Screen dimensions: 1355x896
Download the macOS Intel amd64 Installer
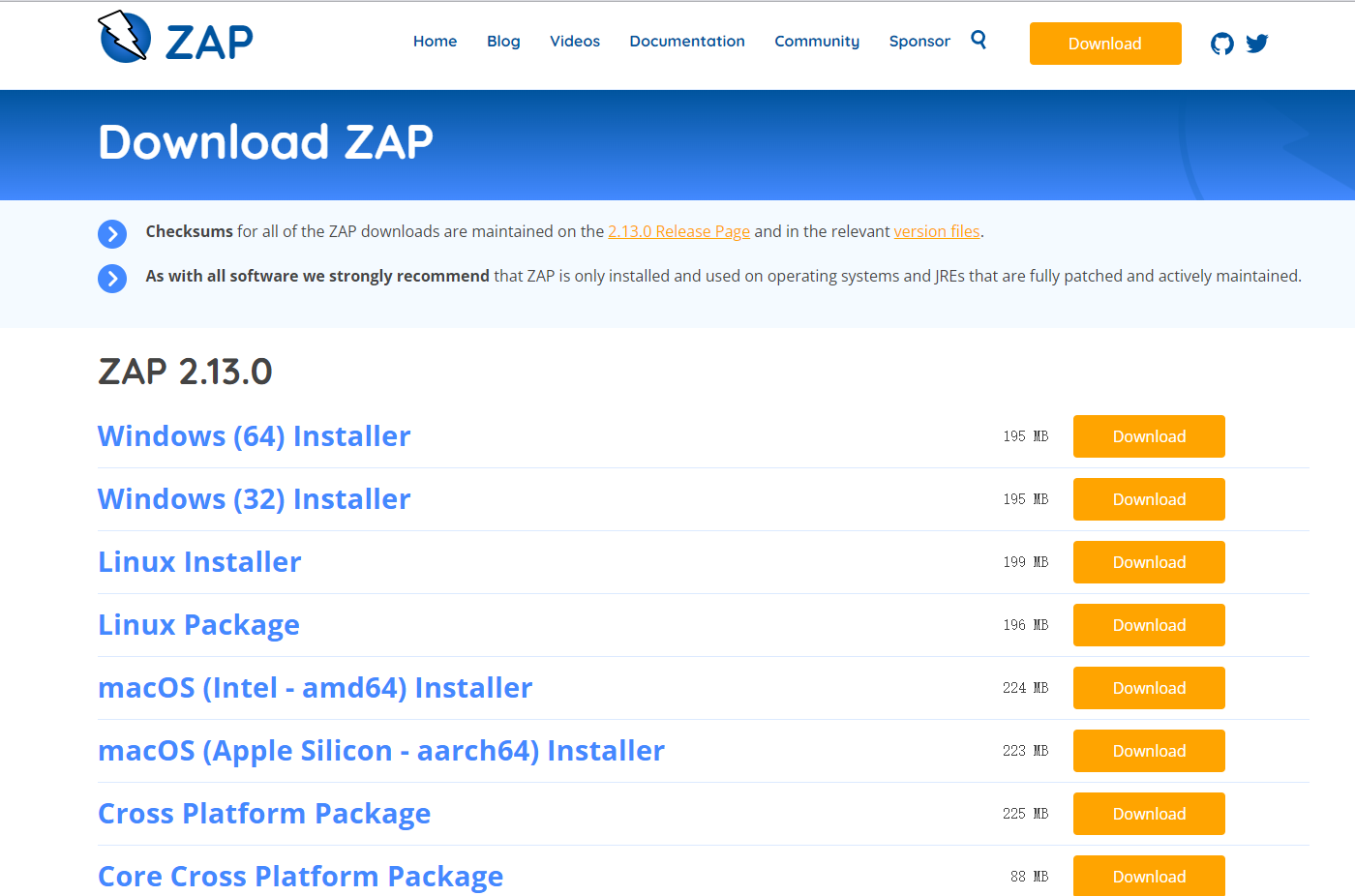[1149, 688]
